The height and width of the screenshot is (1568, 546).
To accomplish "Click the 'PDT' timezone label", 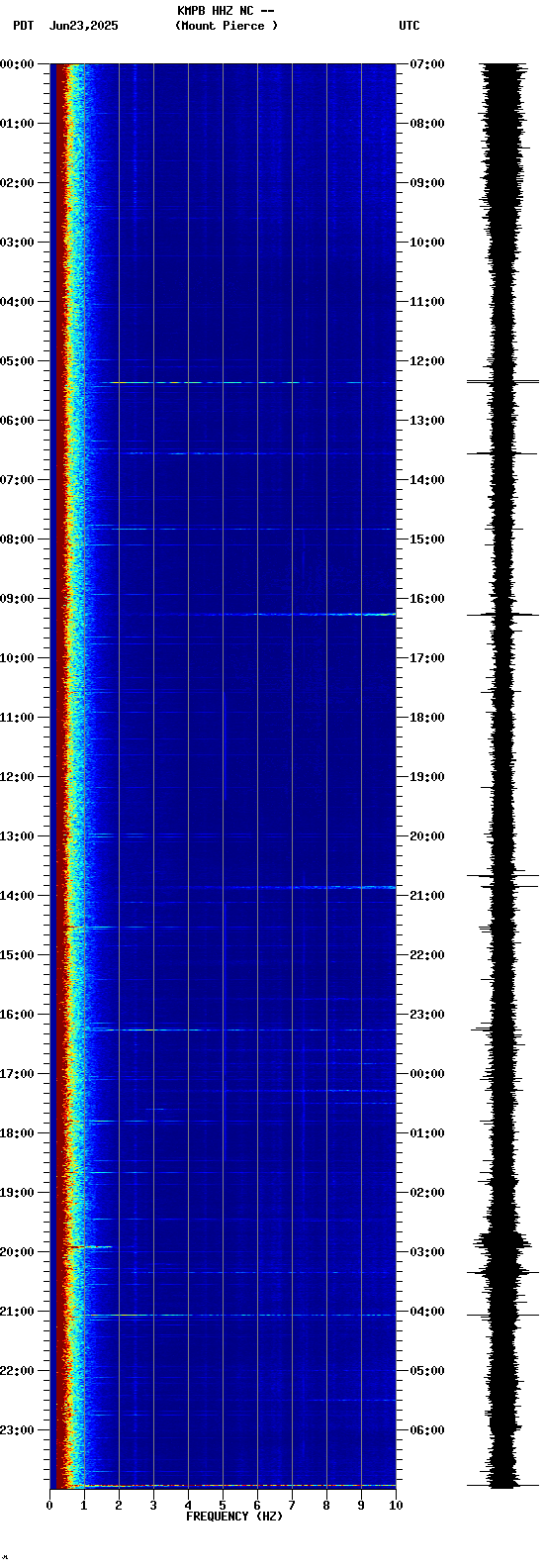I will (23, 26).
